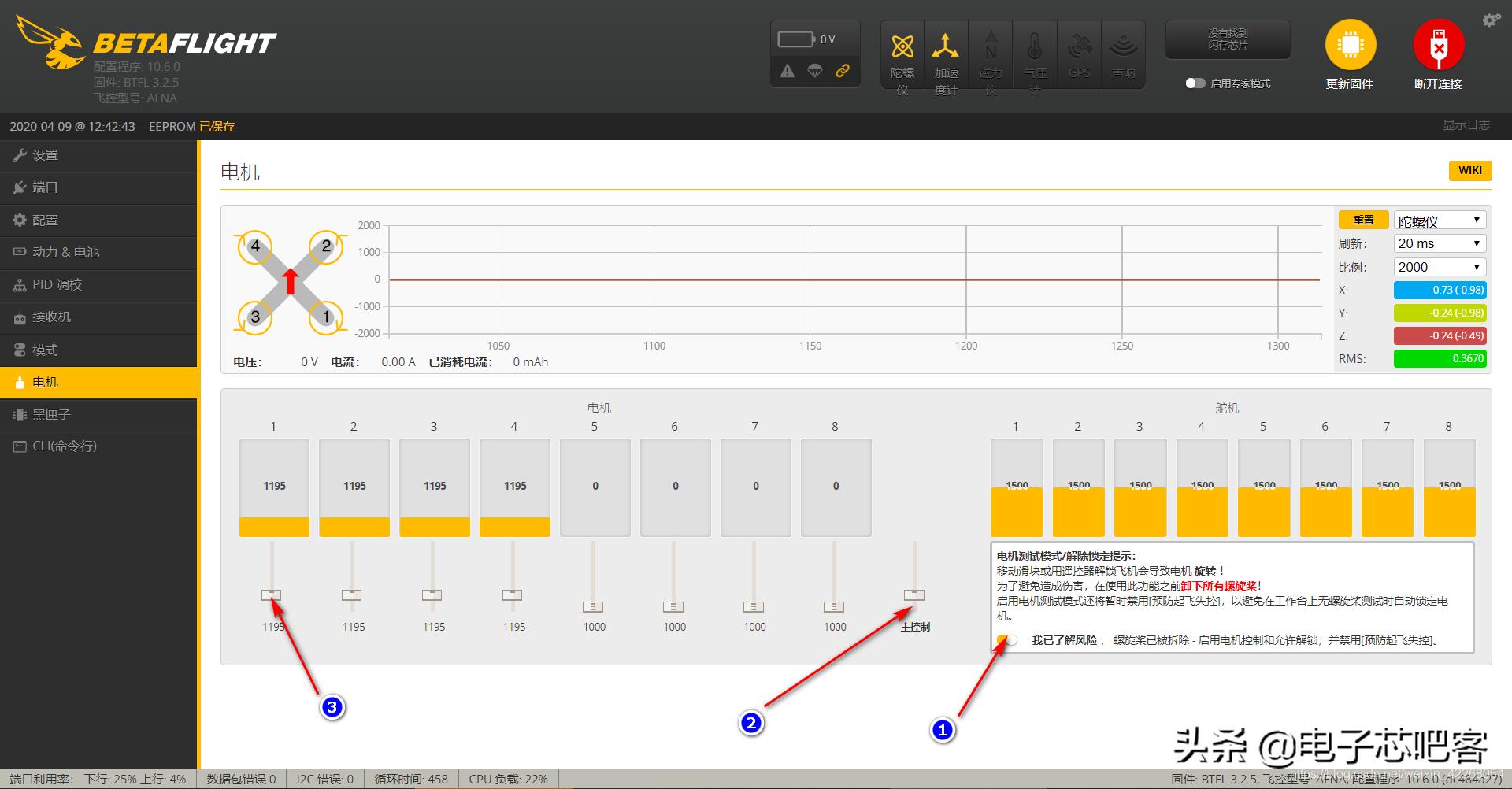Click 显示日志 to show the log

coord(1466,125)
